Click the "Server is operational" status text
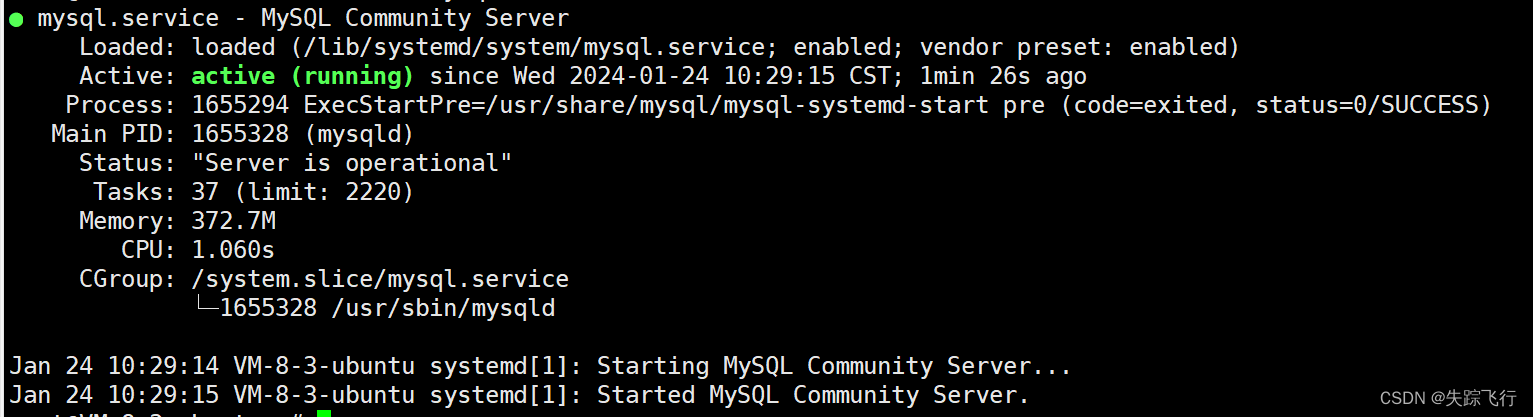The image size is (1533, 417). [352, 163]
